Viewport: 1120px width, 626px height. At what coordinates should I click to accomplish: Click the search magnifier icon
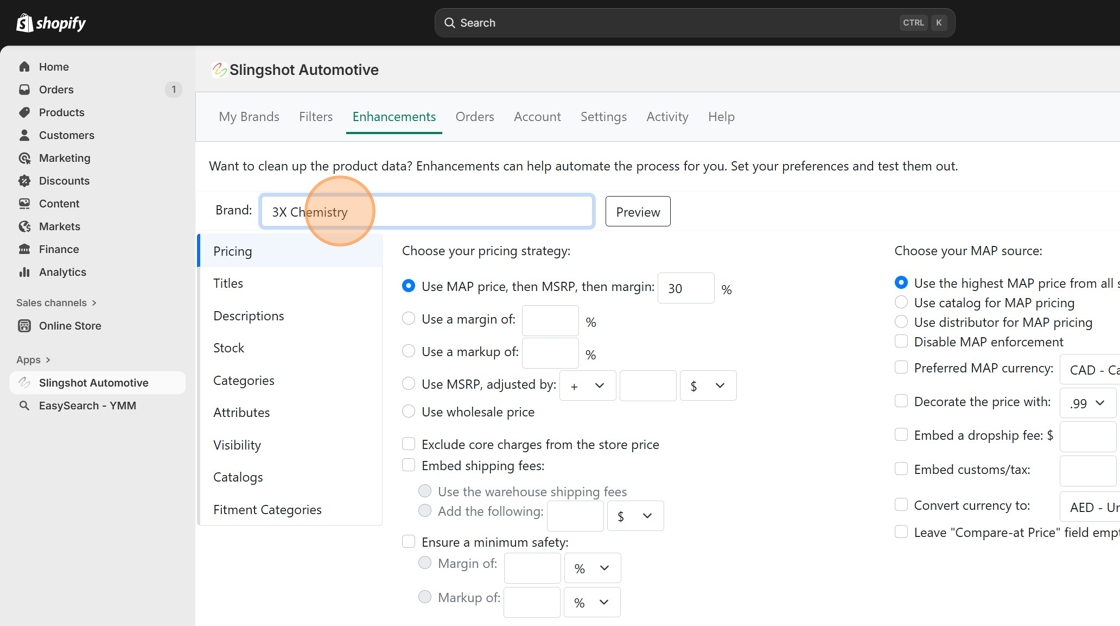449,23
